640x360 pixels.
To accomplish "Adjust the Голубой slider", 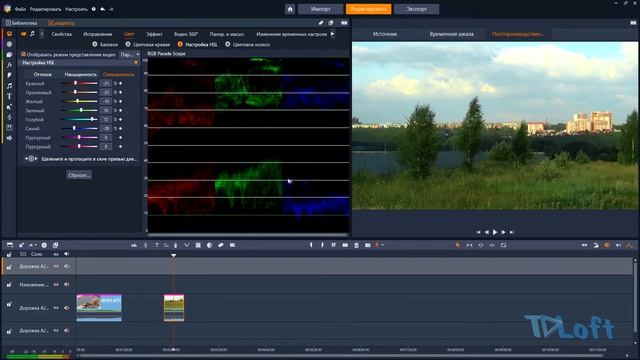I will tap(80, 119).
